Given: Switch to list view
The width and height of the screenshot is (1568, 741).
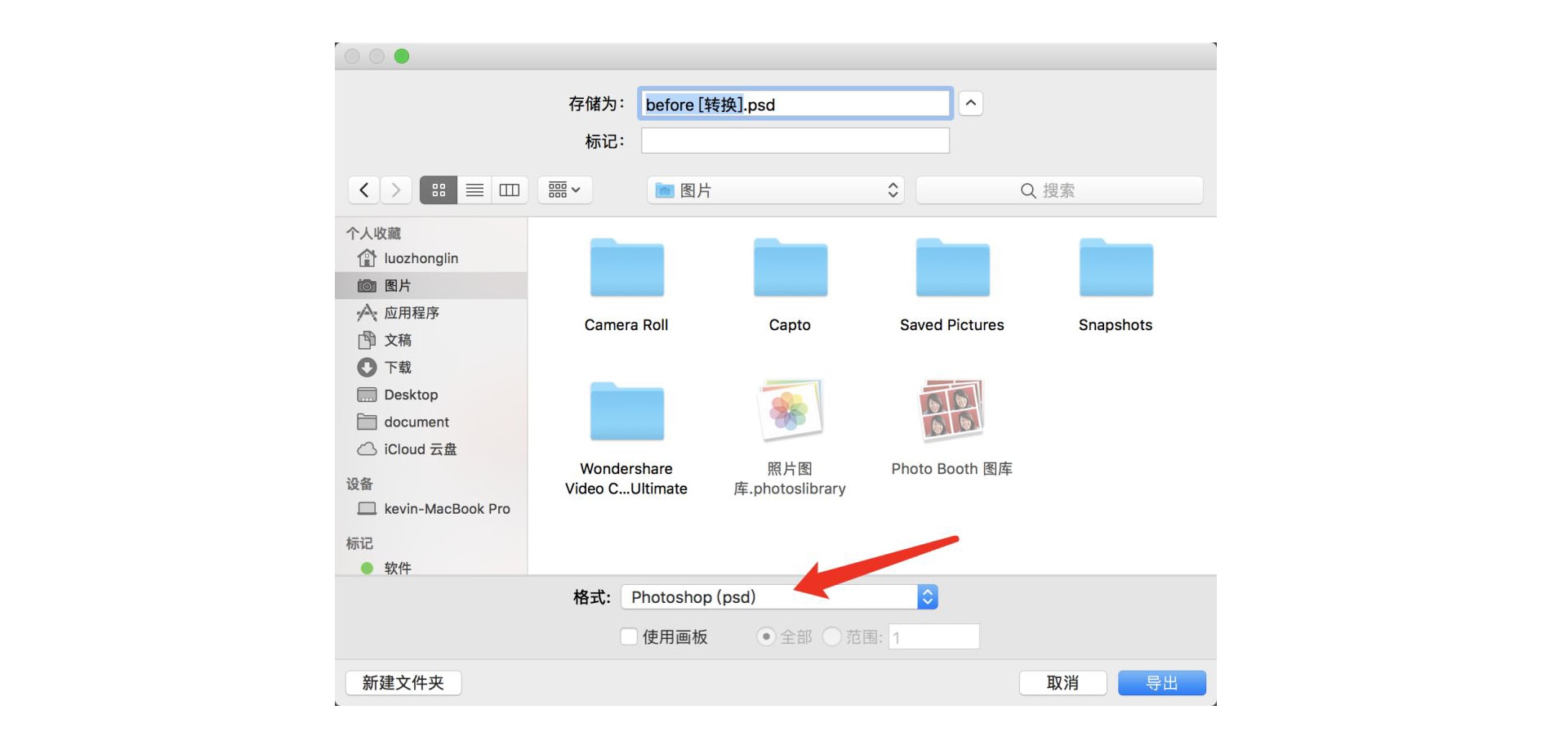Looking at the screenshot, I should (474, 190).
